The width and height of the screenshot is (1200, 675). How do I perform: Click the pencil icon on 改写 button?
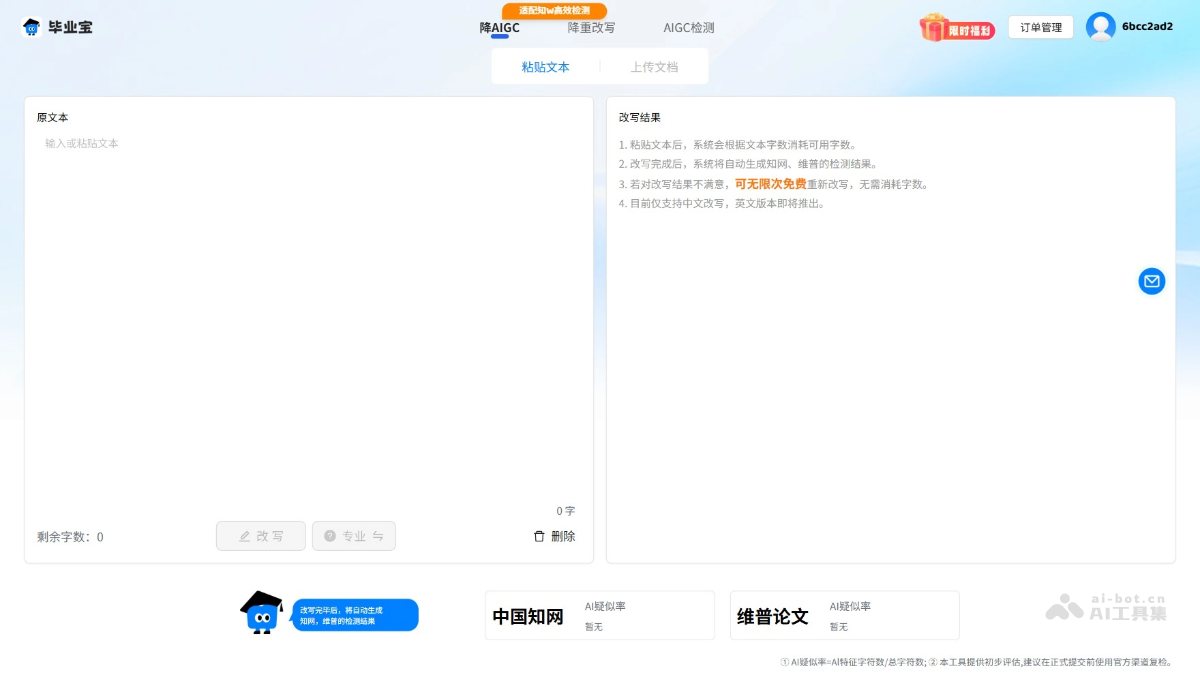[x=245, y=536]
